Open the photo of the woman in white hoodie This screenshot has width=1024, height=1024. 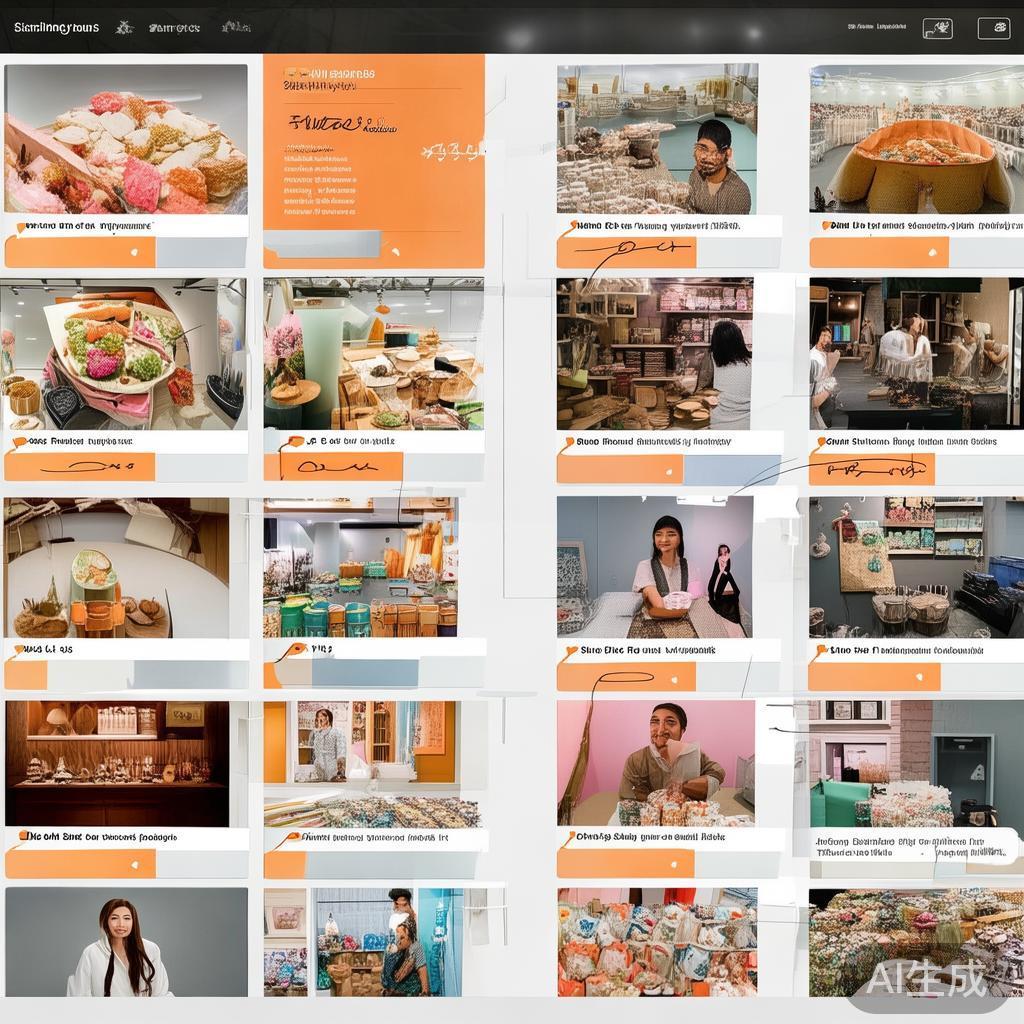coord(126,942)
